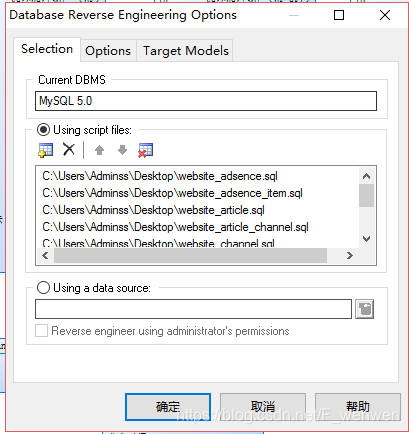Image resolution: width=409 pixels, height=434 pixels.
Task: Maximize the Database Reverse Engineering Options dialog
Action: coord(339,15)
